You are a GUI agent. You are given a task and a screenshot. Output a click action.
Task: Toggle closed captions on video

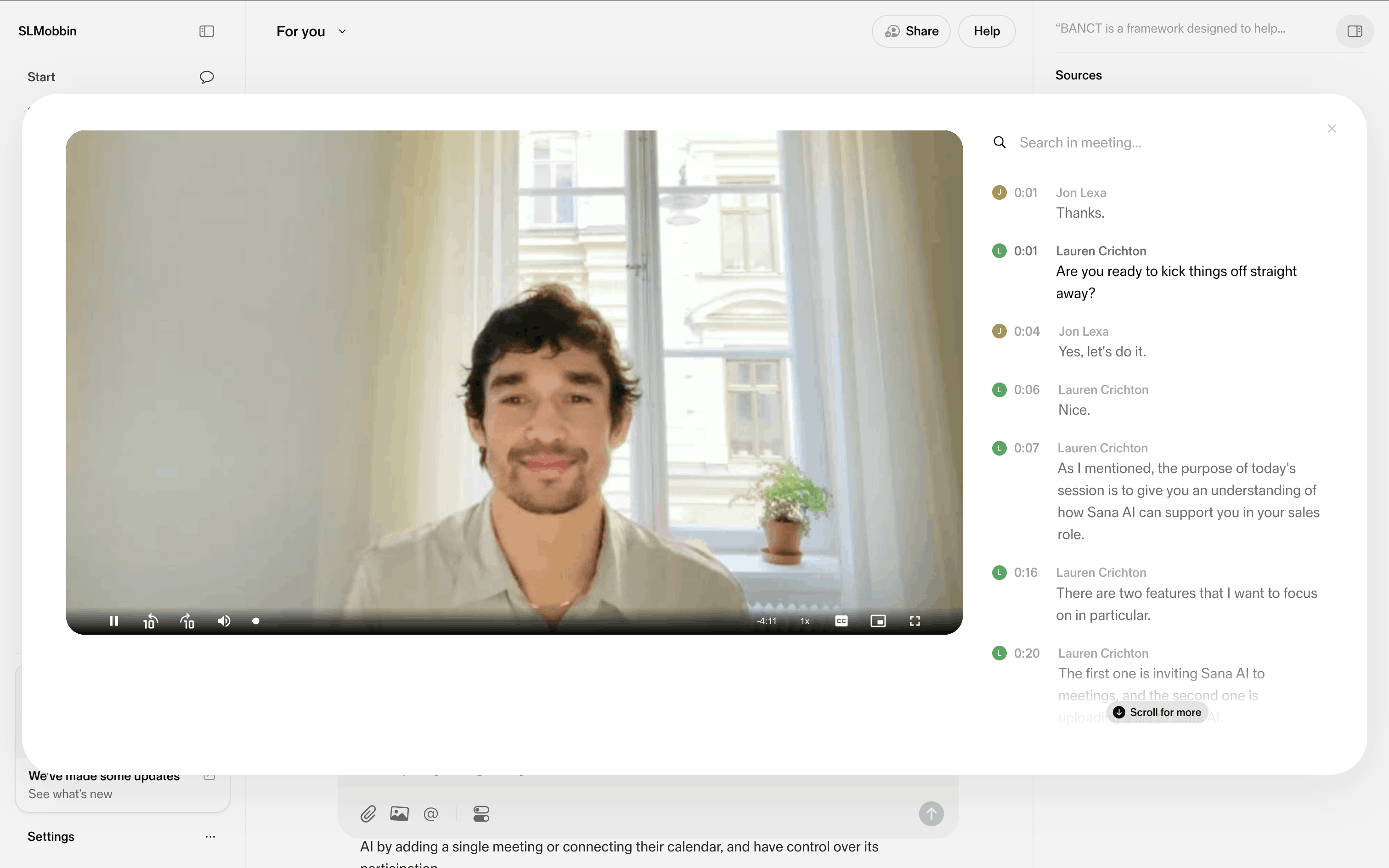841,621
